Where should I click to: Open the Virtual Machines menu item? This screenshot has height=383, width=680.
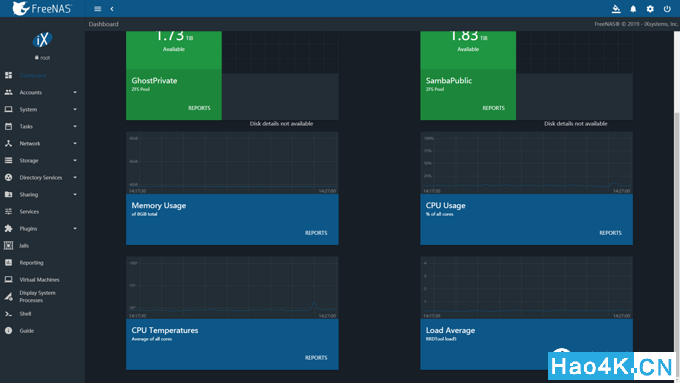click(39, 280)
